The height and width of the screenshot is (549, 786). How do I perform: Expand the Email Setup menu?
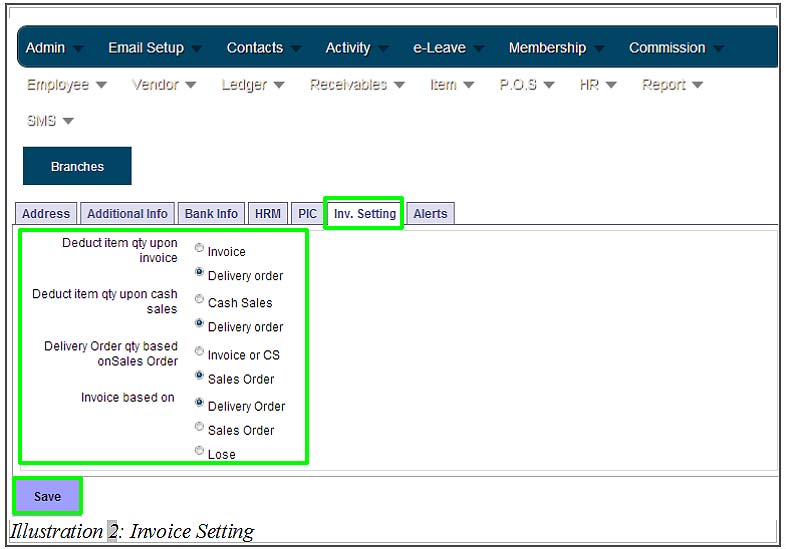(x=154, y=48)
